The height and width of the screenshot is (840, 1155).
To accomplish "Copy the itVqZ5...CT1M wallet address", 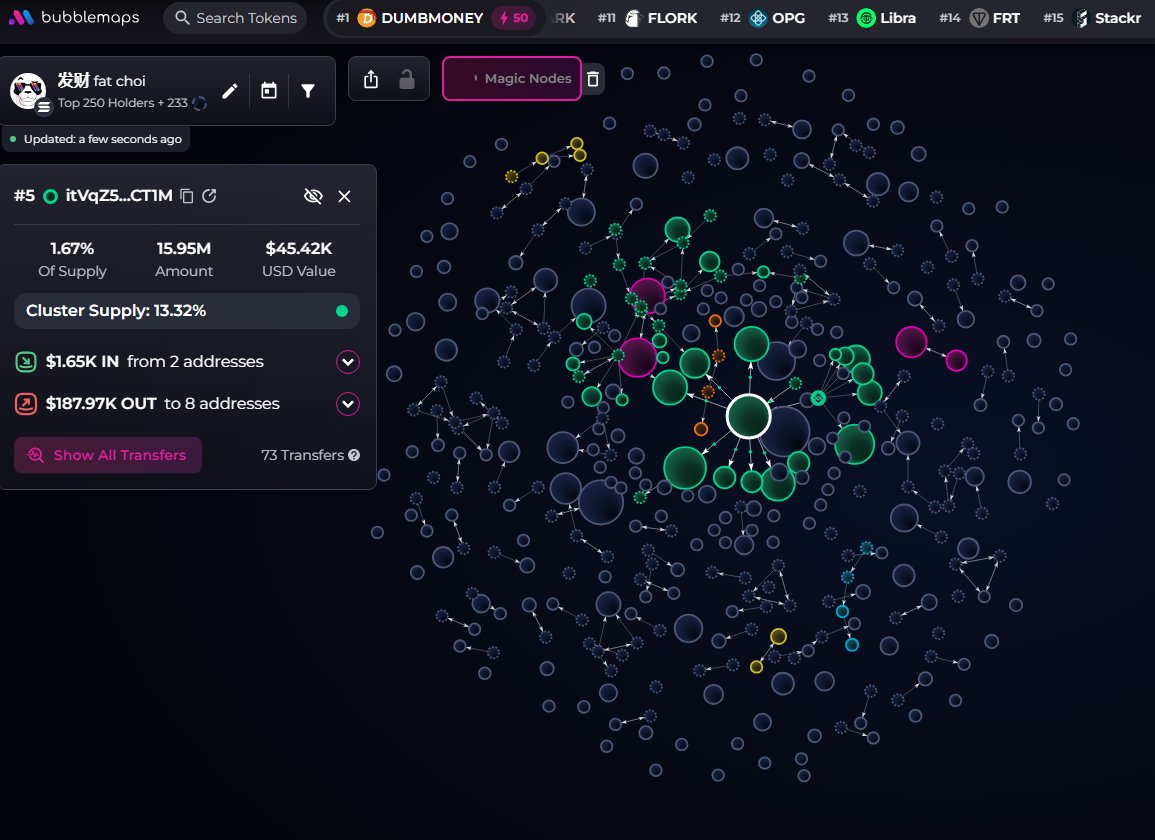I will pos(187,196).
